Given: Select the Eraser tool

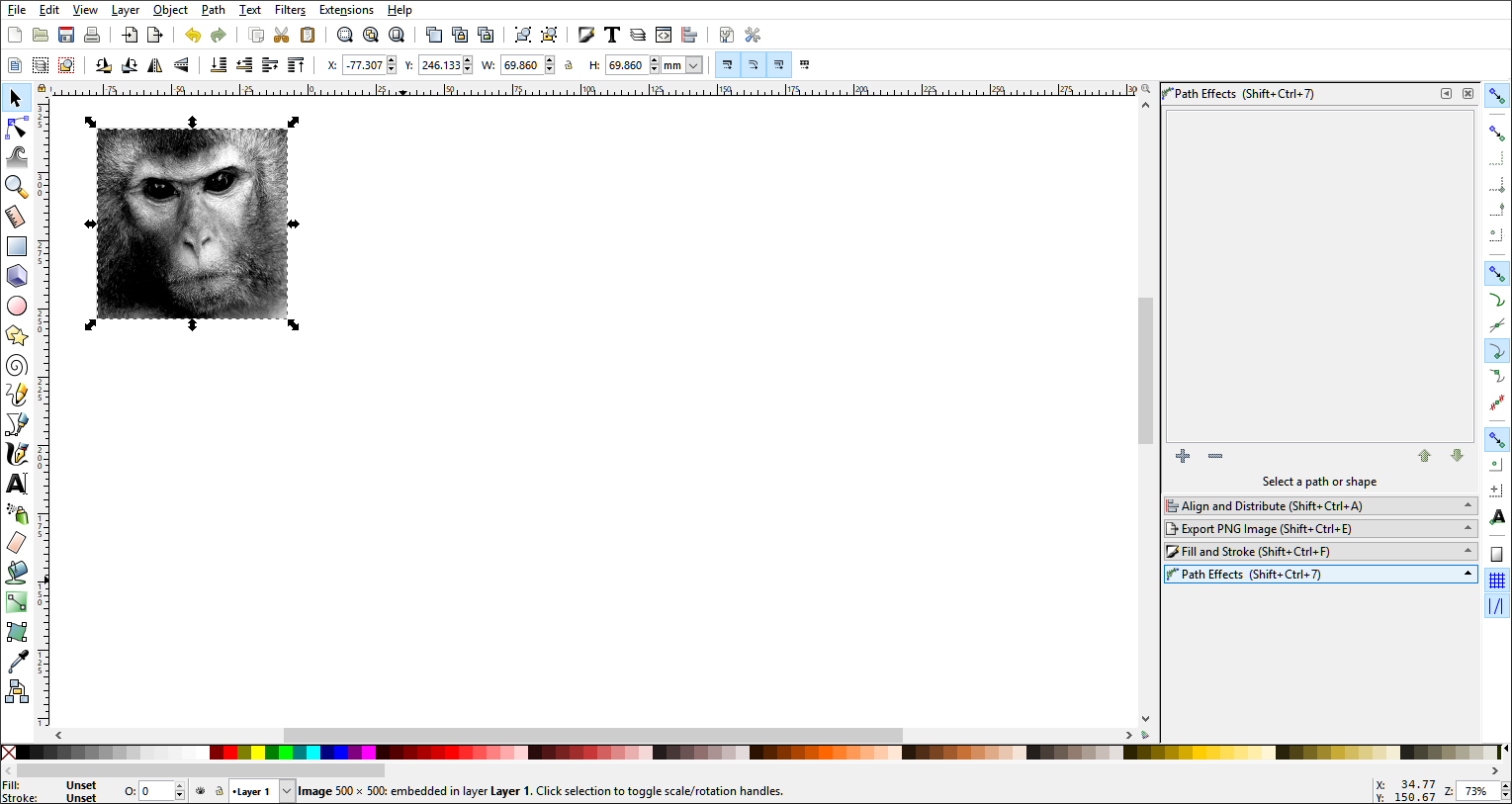Looking at the screenshot, I should tap(16, 542).
